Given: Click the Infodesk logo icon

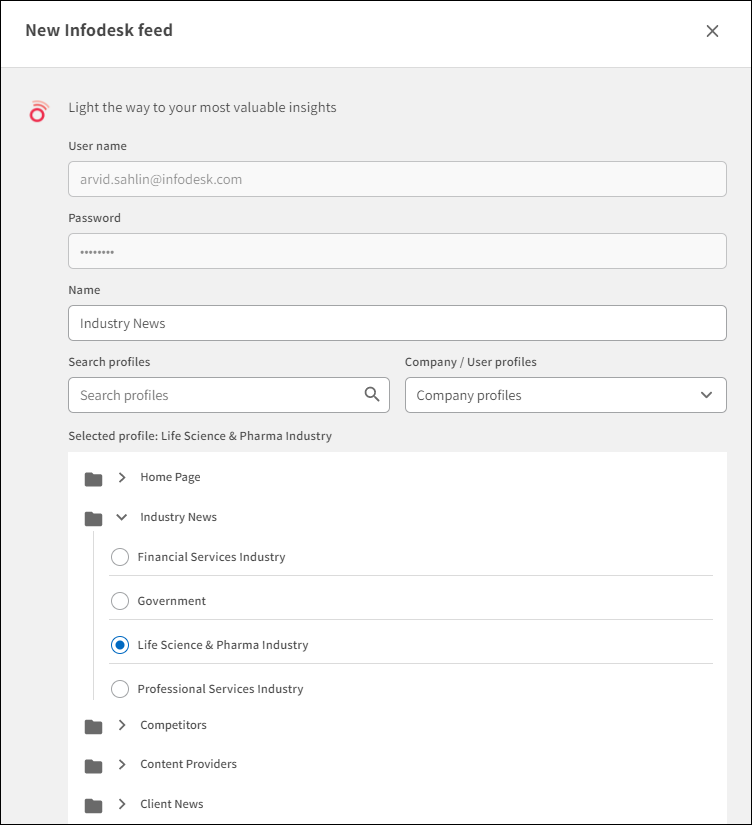Looking at the screenshot, I should 38,111.
